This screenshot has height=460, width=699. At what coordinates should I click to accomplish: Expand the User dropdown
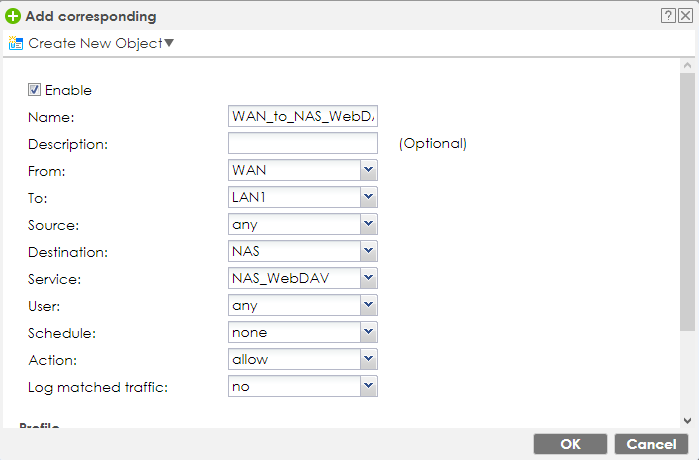368,305
